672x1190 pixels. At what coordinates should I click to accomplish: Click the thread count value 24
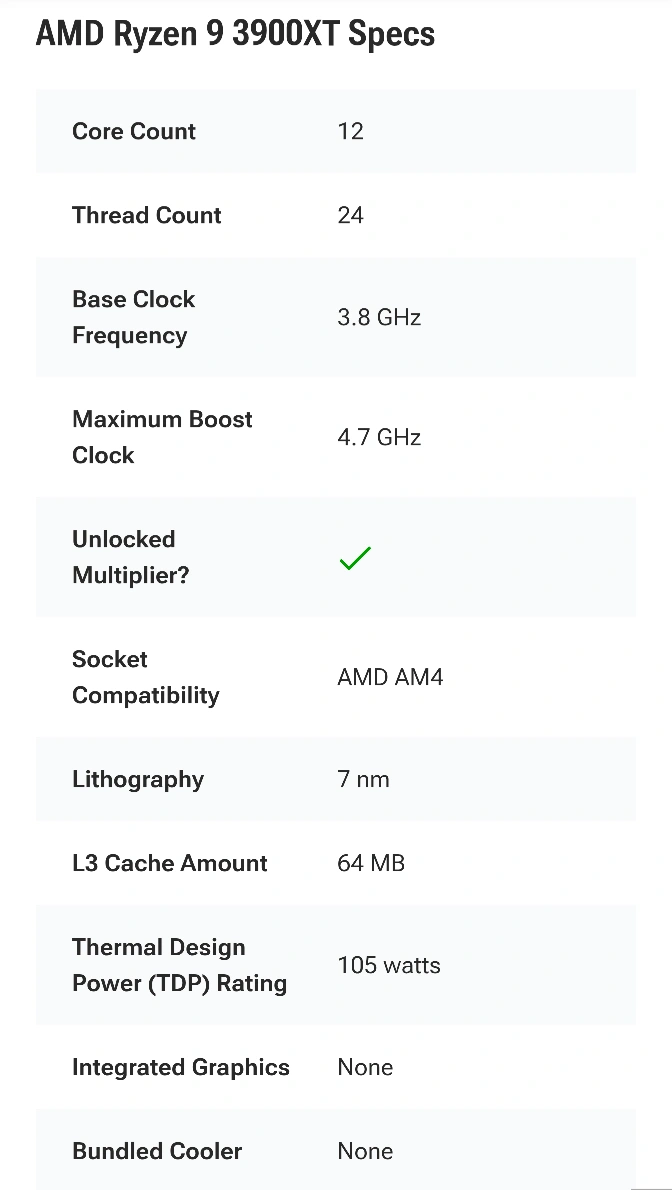[351, 216]
